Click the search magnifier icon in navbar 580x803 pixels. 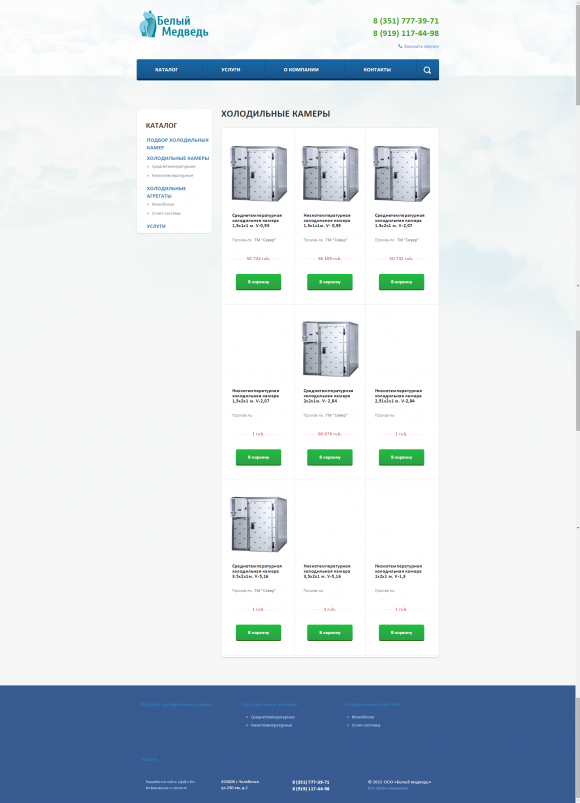pos(427,70)
